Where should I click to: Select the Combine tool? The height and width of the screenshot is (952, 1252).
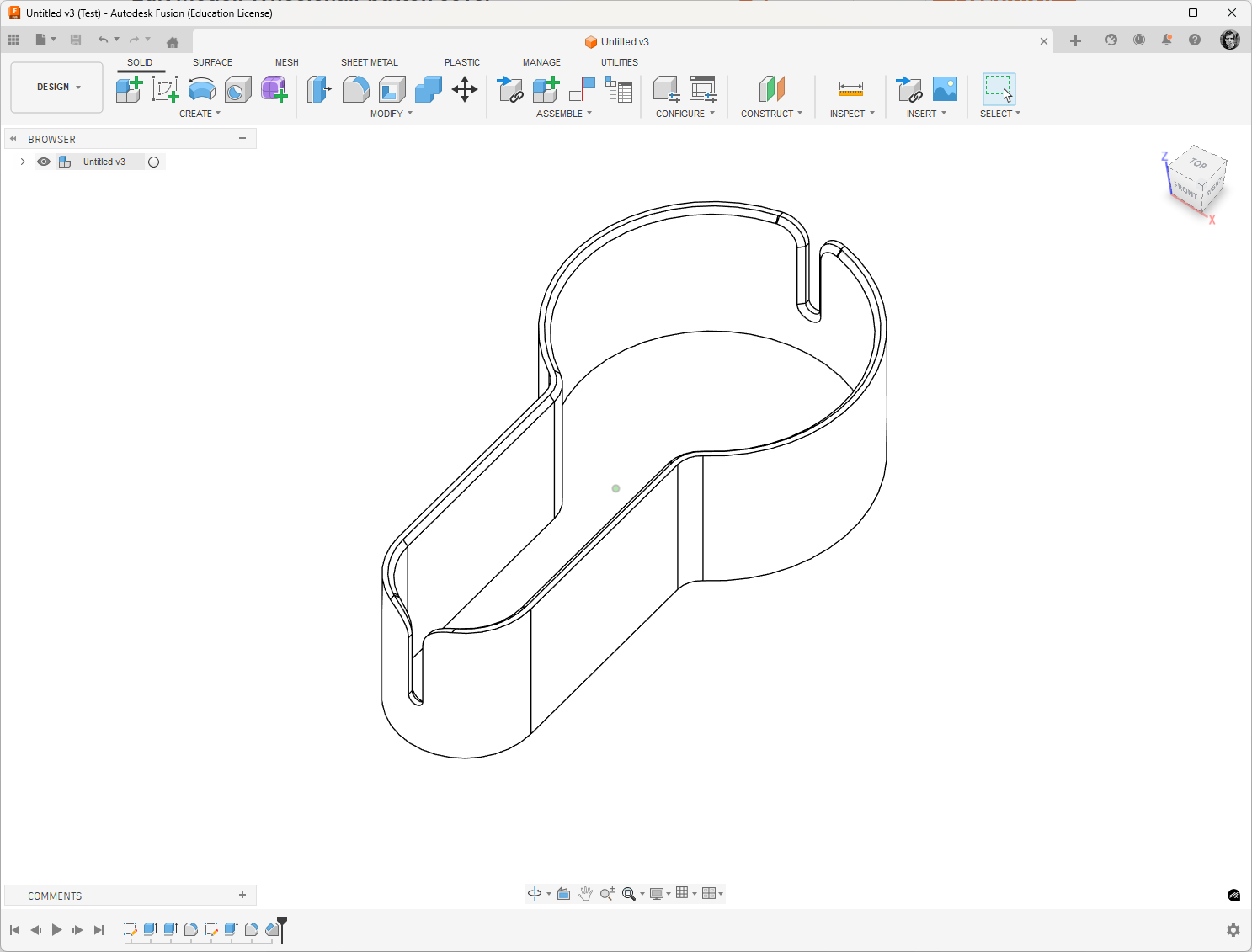point(429,89)
